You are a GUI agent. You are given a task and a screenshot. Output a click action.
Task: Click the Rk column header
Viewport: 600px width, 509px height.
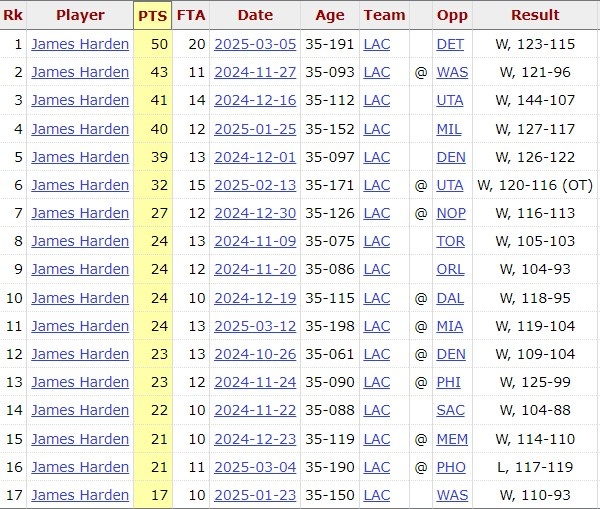tap(13, 15)
